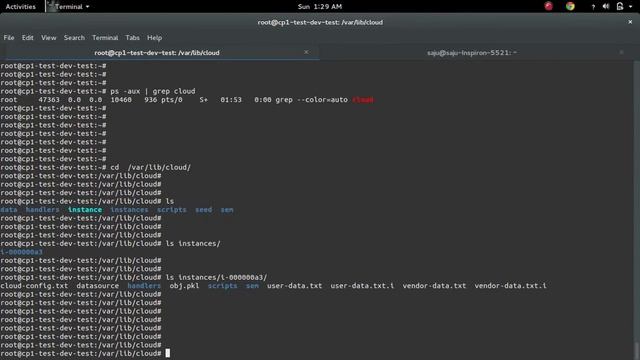
Task: Click the Chrome icon in the top bar
Action: pos(570,6)
